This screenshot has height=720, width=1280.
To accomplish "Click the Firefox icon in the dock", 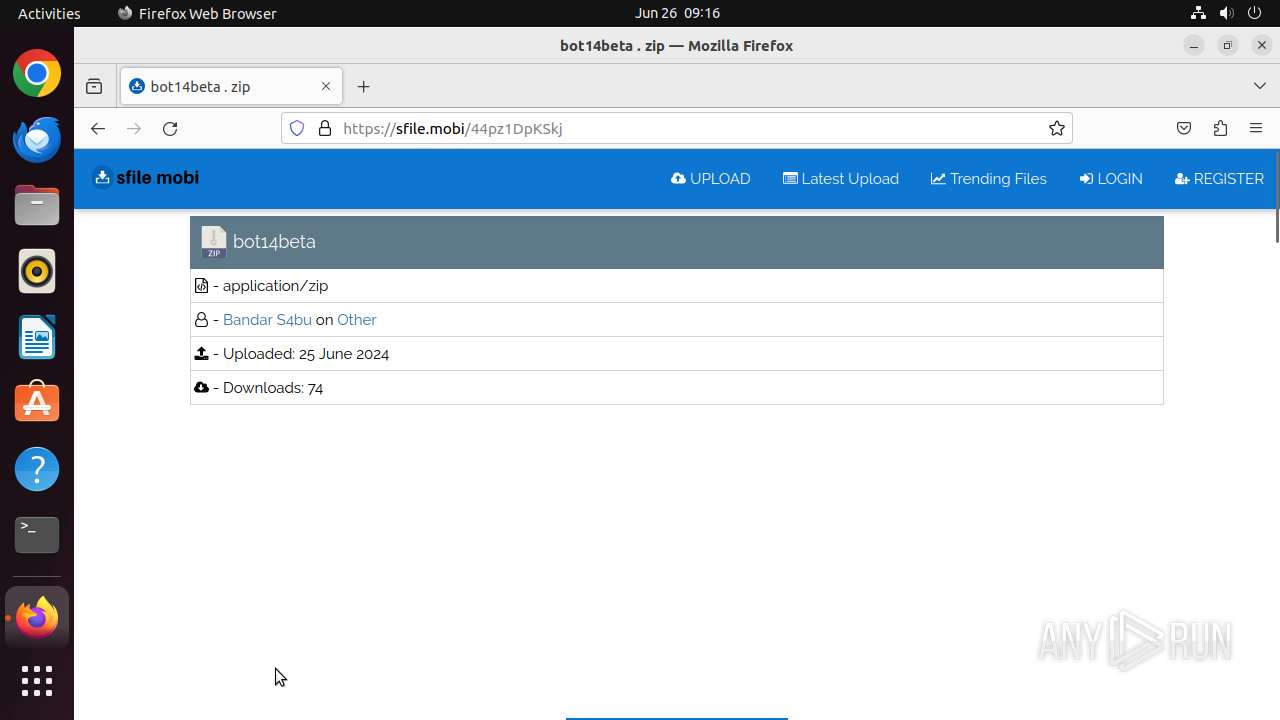I will coord(37,617).
